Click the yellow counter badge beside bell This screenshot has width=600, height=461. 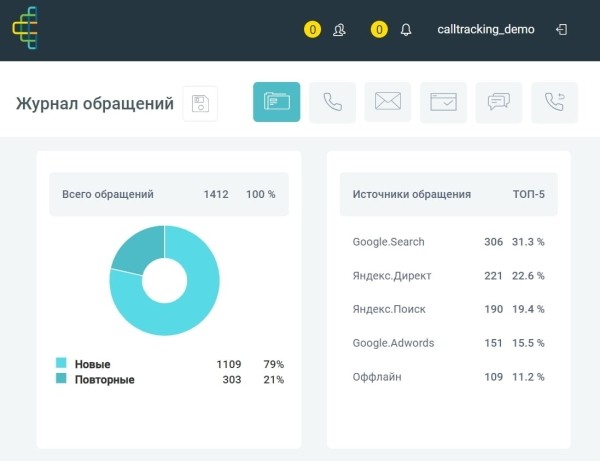(379, 30)
